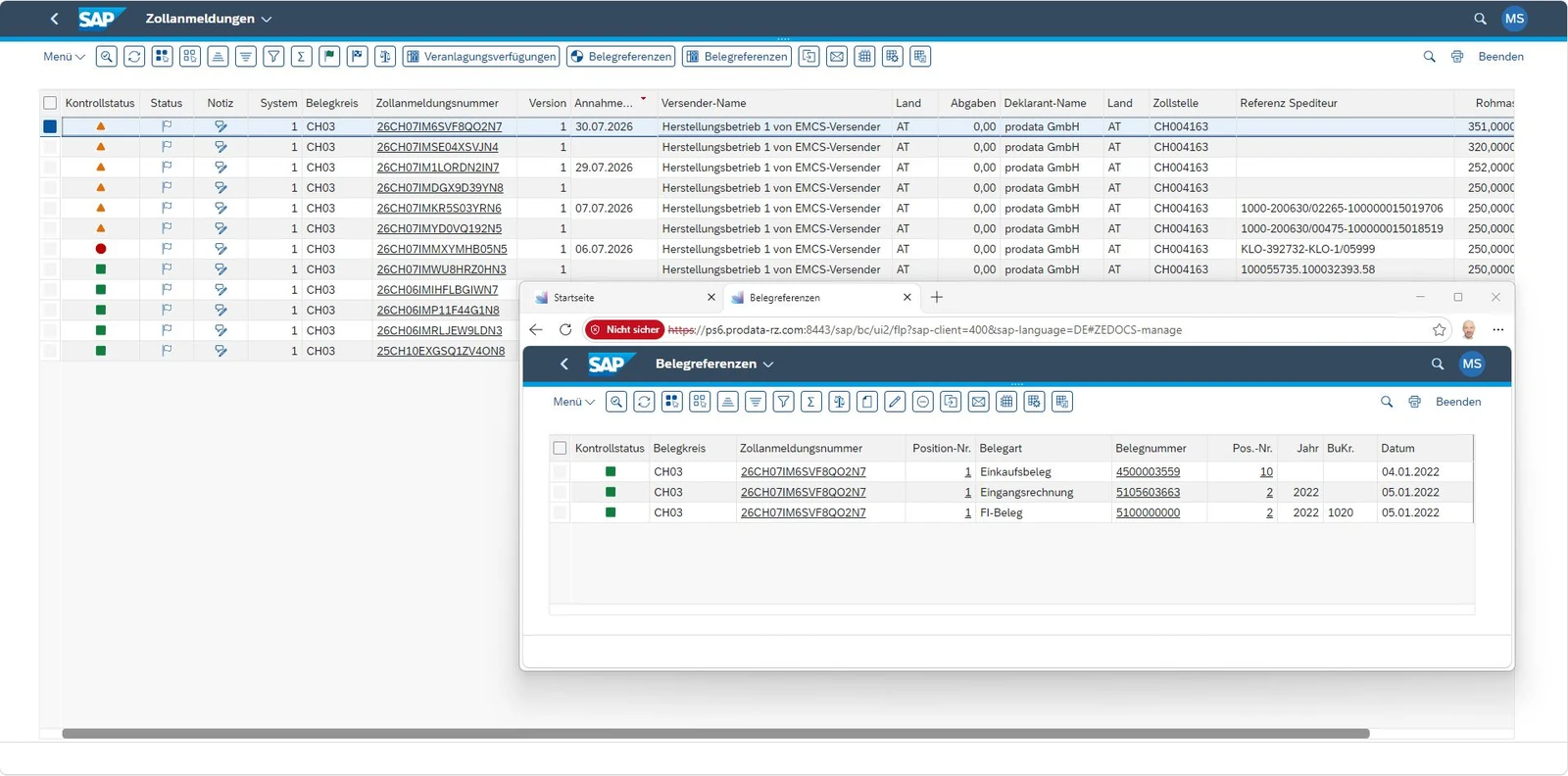1568x776 pixels.
Task: Deselect the row 26CH07IM6SVF8QO2N7 in Zollanmeldungen table
Action: (50, 126)
